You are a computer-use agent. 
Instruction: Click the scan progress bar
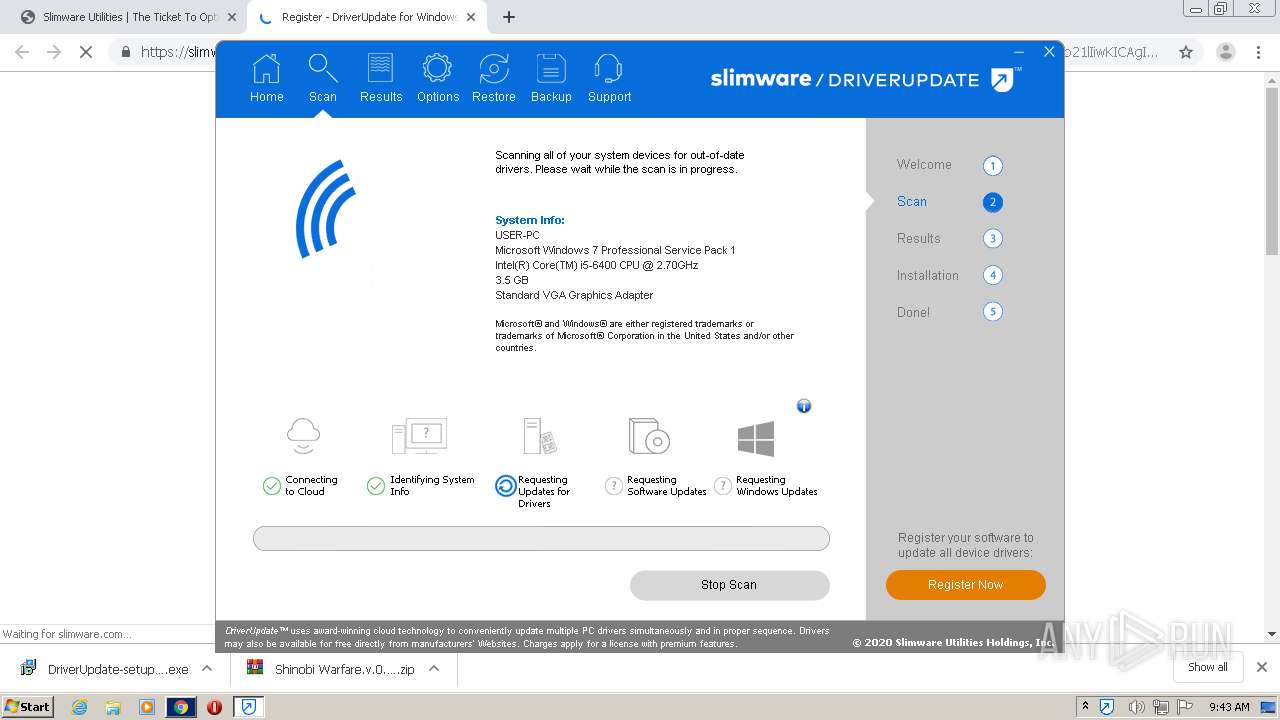541,539
